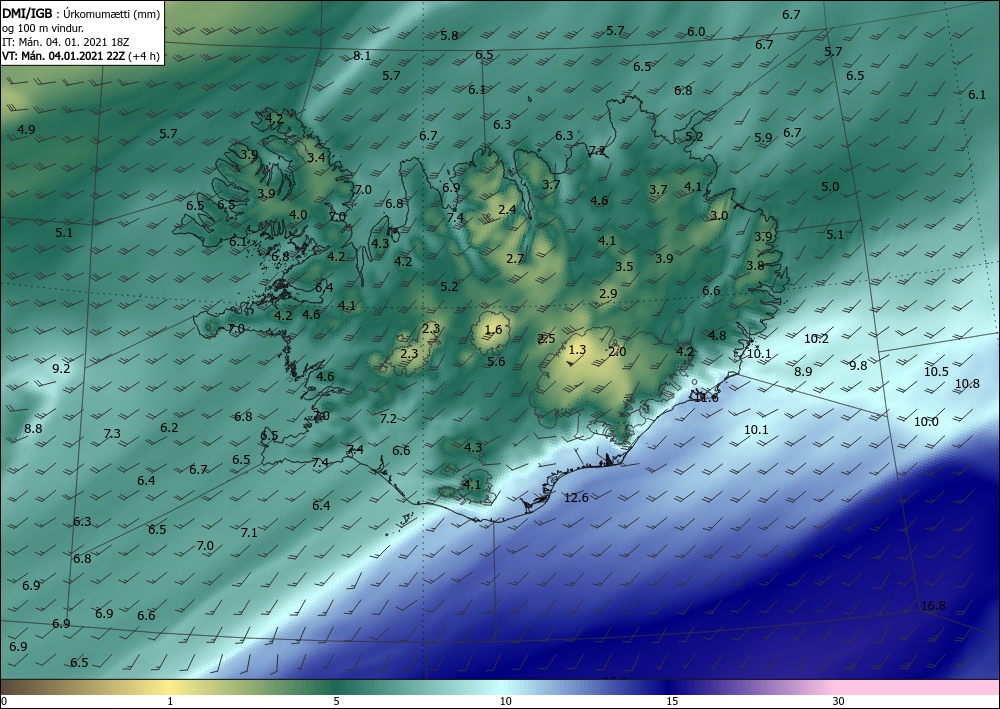
Task: Click the 3.5 value in the east interior
Action: coord(624,267)
